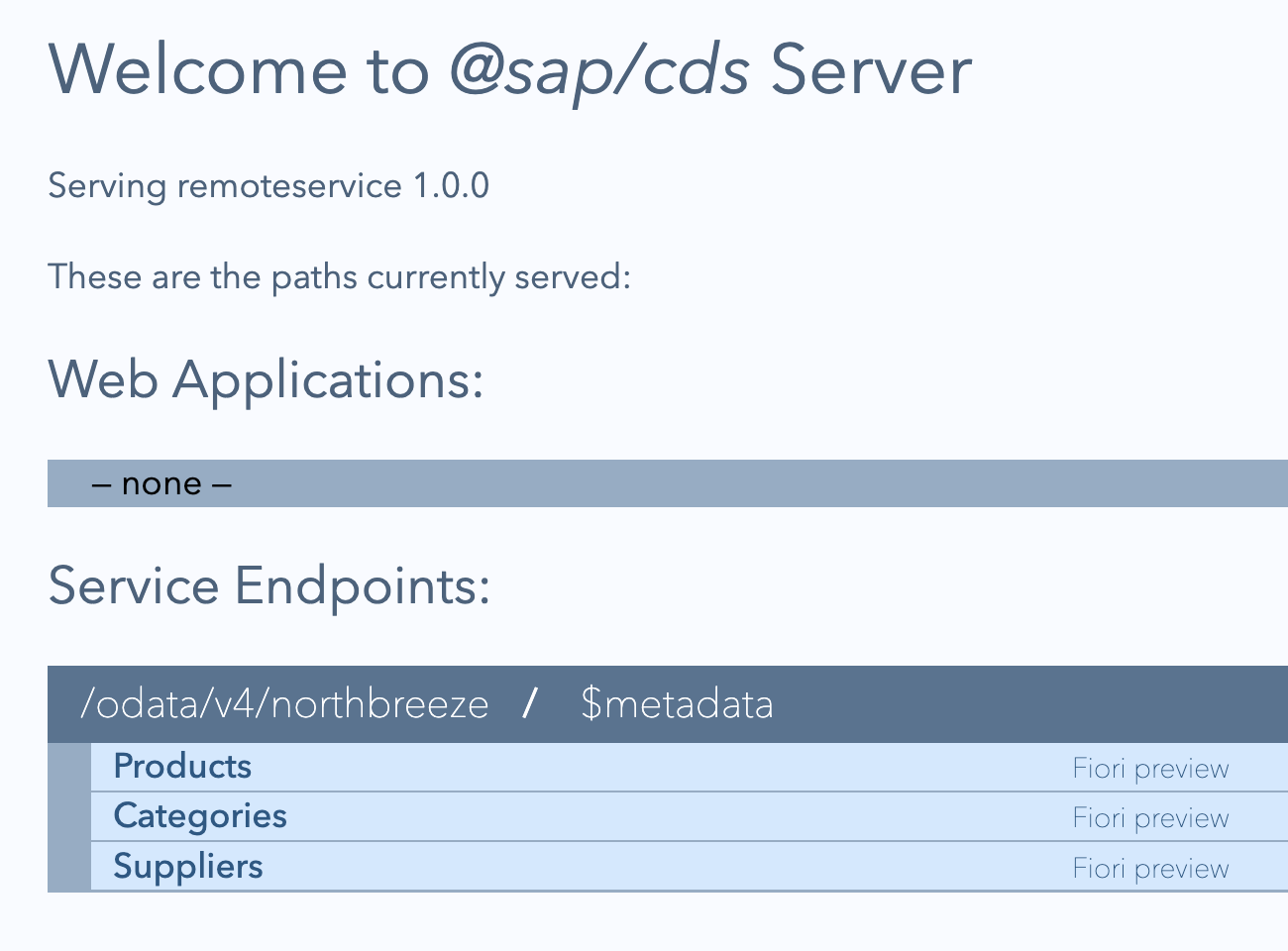Launch Fiori preview for Categories
The width and height of the screenshot is (1288, 951).
point(1150,818)
